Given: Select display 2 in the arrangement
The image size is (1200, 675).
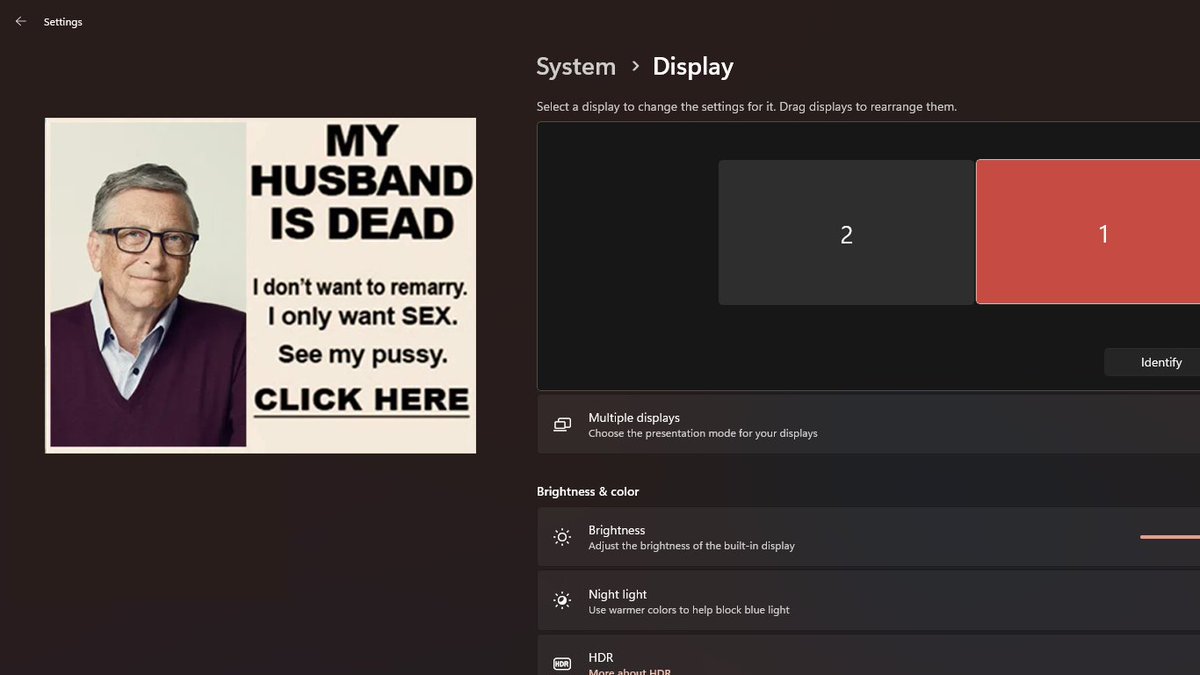Looking at the screenshot, I should pyautogui.click(x=846, y=232).
